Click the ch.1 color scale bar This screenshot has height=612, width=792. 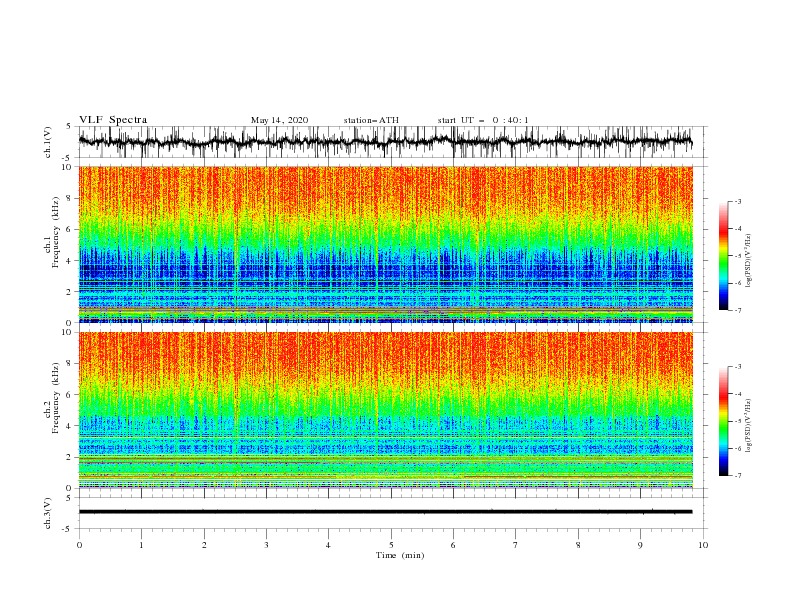tap(723, 256)
